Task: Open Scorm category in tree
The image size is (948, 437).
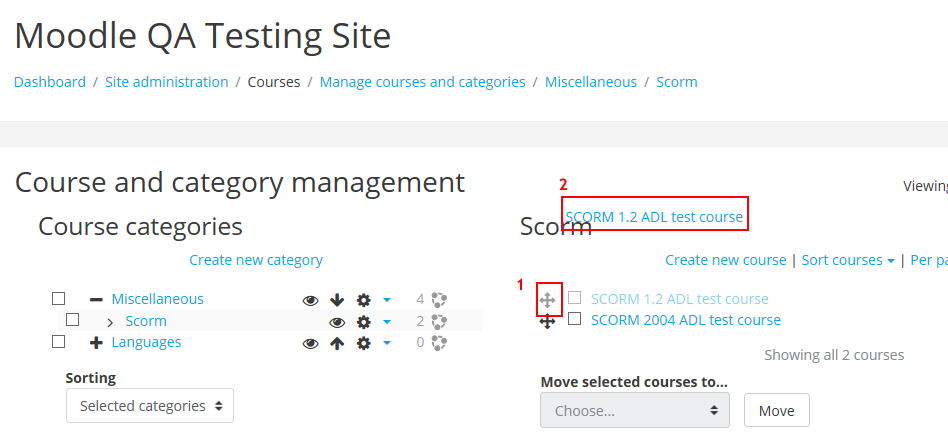Action: tap(146, 321)
